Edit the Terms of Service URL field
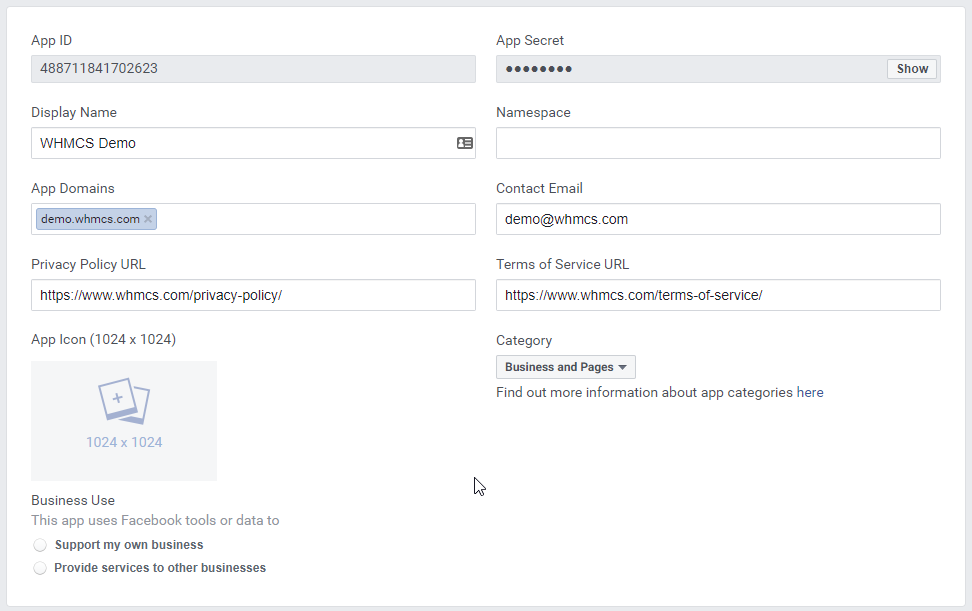Viewport: 972px width, 611px height. coord(718,295)
